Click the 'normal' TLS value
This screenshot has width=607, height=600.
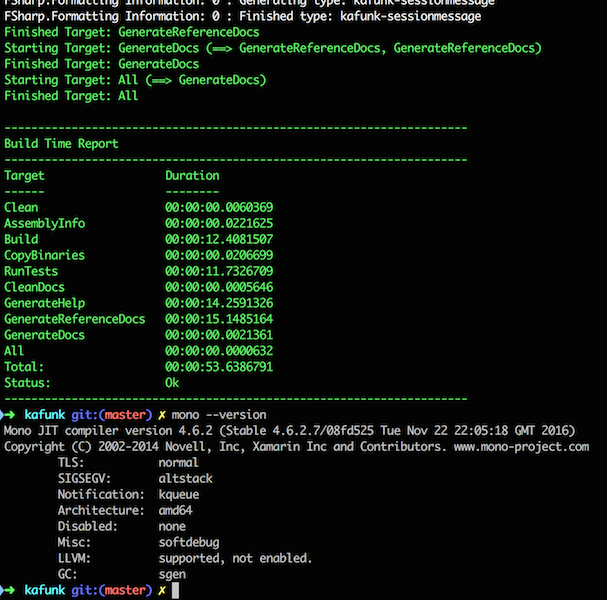pos(178,463)
